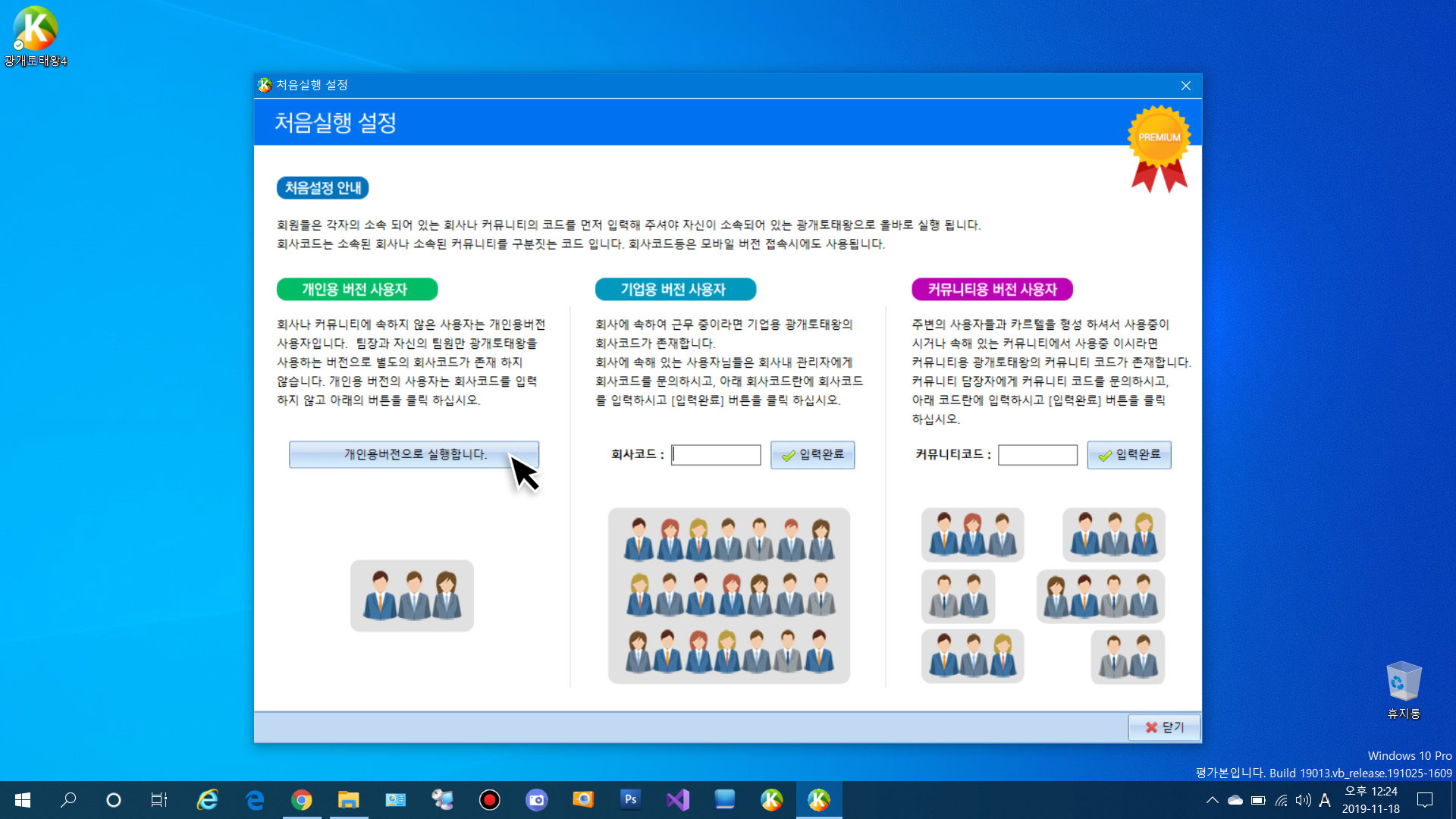Screen dimensions: 1456x819
Task: Toggle the IME language indicator A
Action: [1325, 800]
